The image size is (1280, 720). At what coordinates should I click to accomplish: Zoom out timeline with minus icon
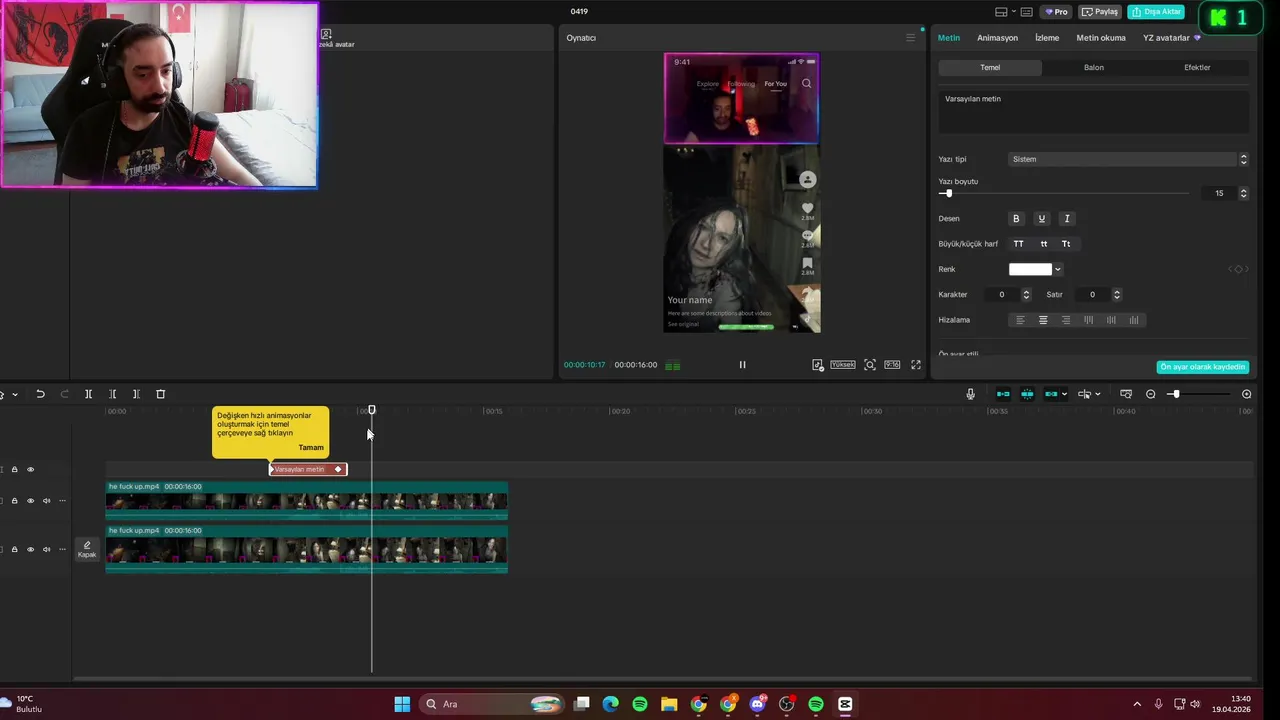pos(1150,394)
